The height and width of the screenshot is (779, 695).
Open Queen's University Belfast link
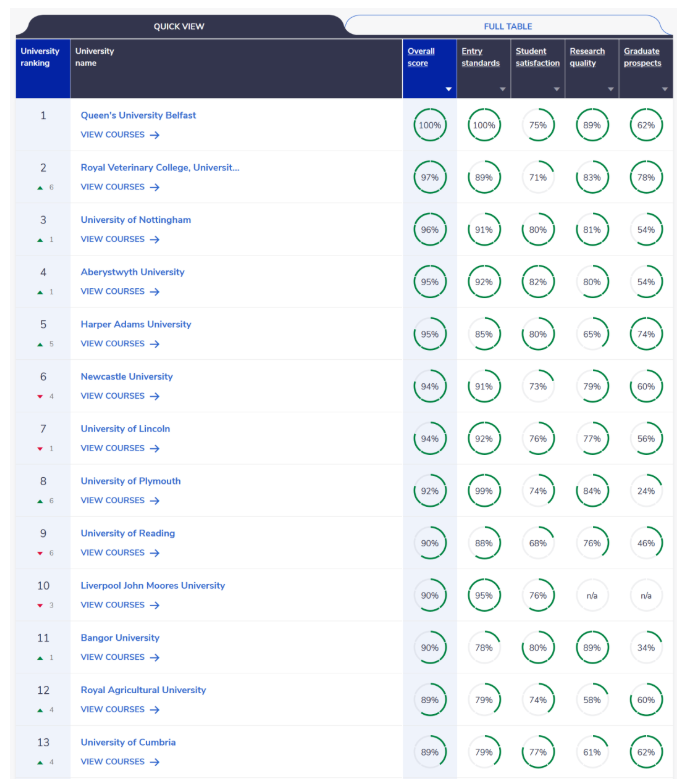pos(138,115)
